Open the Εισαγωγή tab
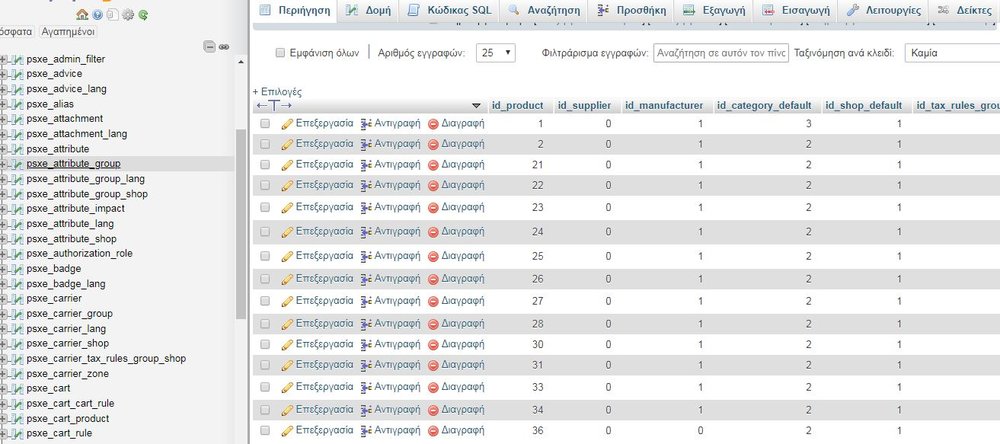This screenshot has height=444, width=1000. coord(796,10)
